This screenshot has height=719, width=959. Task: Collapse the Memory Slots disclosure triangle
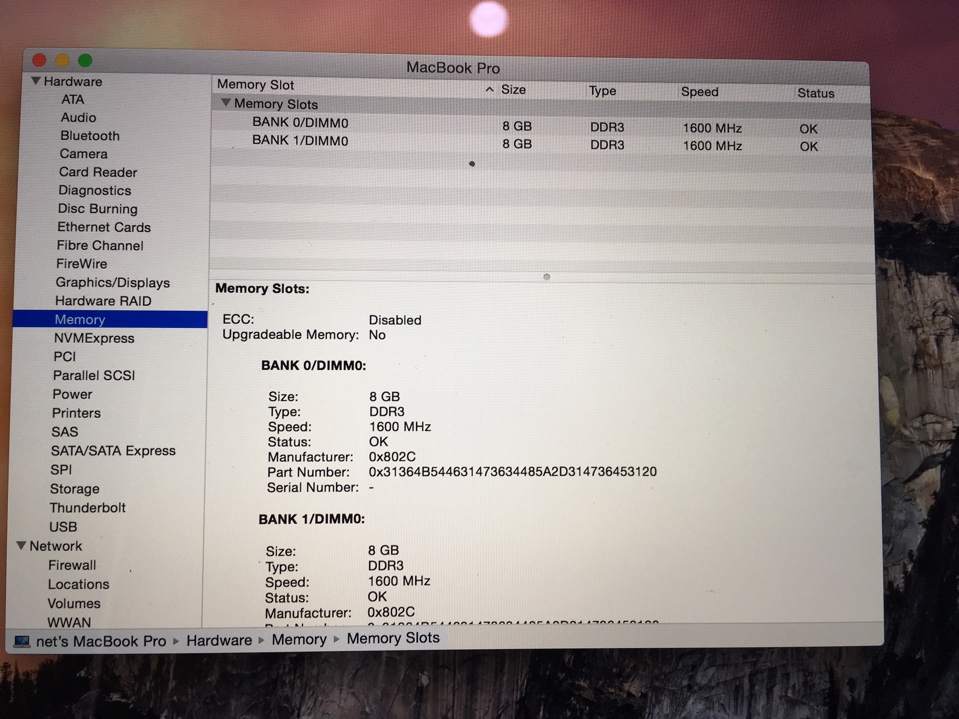click(226, 103)
